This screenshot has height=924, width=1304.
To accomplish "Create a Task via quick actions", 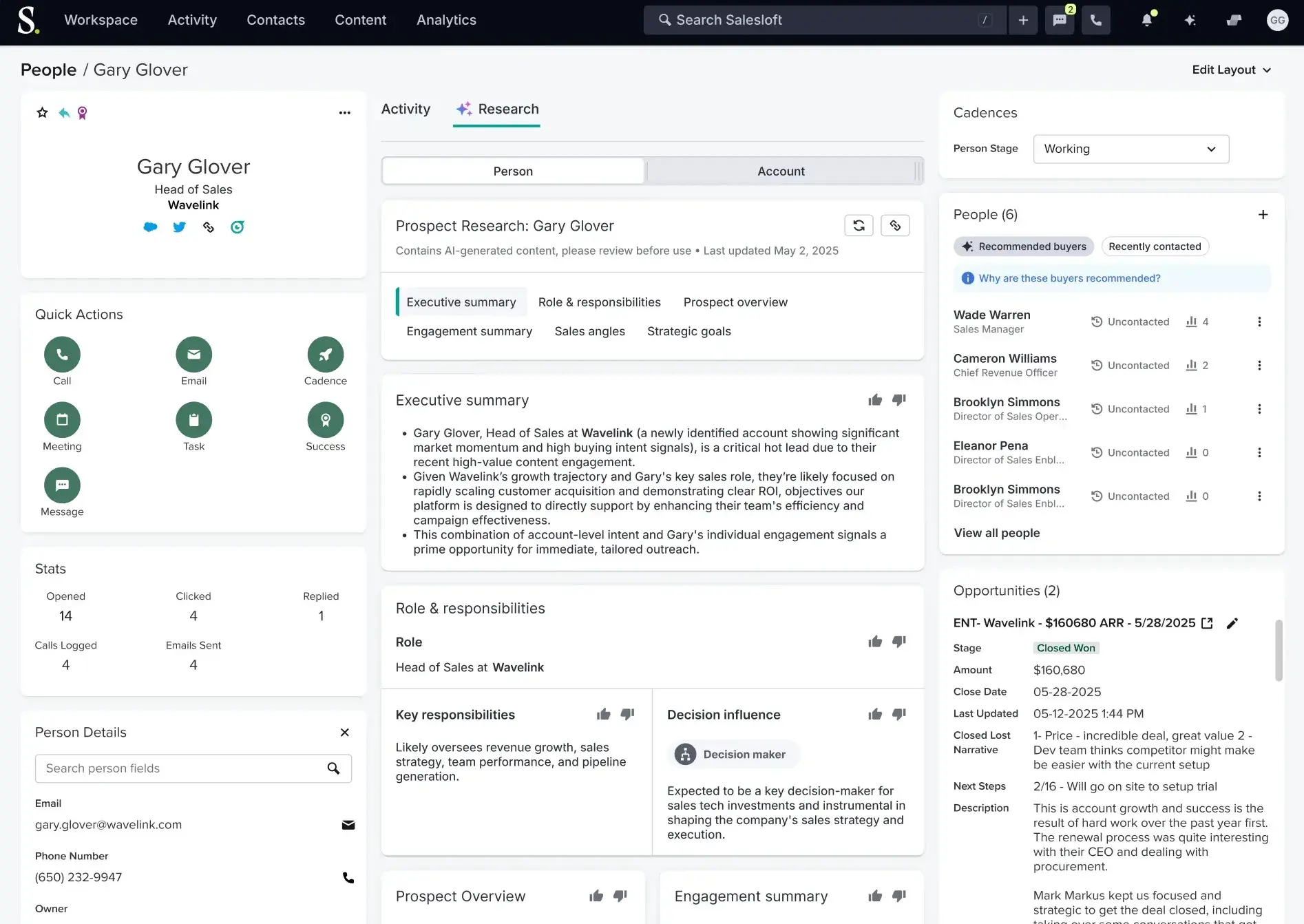I will (x=193, y=419).
